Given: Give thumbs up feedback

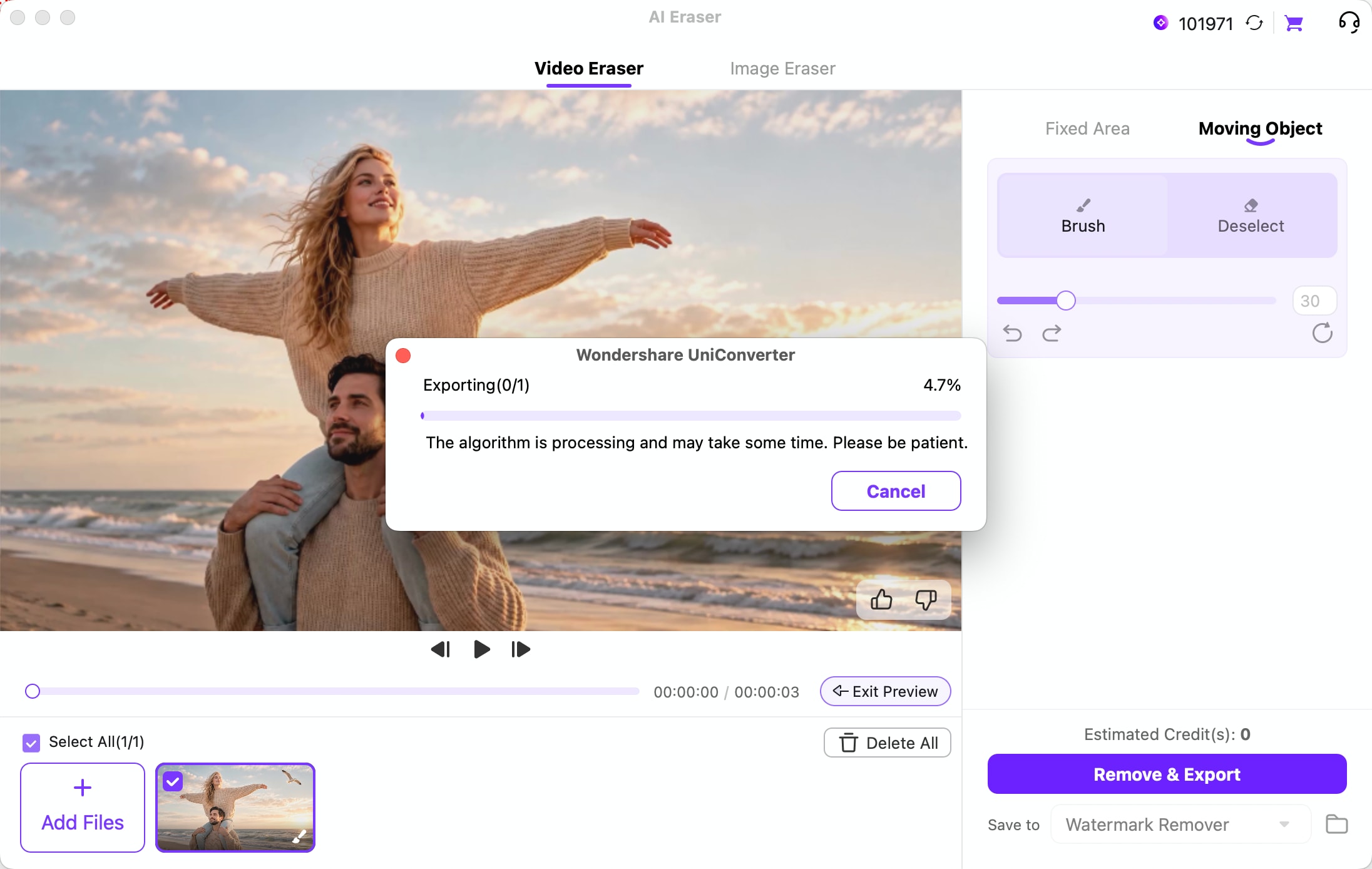Looking at the screenshot, I should coord(881,600).
